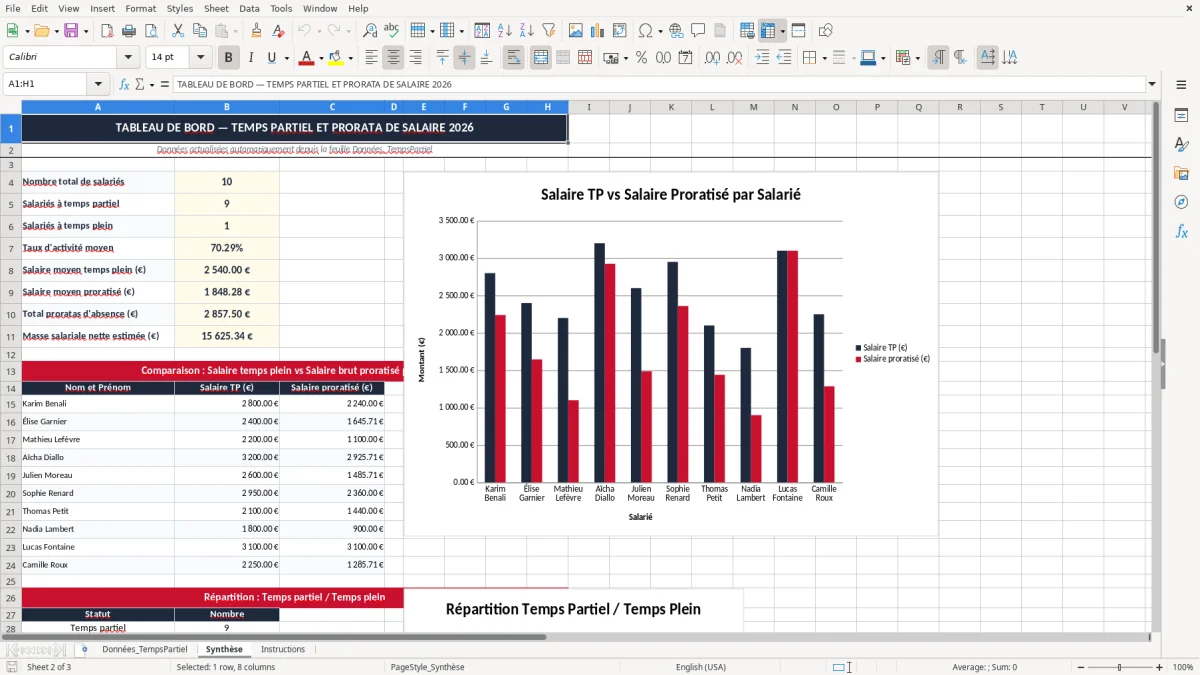
Task: Open the sidebar Gallery panel
Action: [1181, 174]
